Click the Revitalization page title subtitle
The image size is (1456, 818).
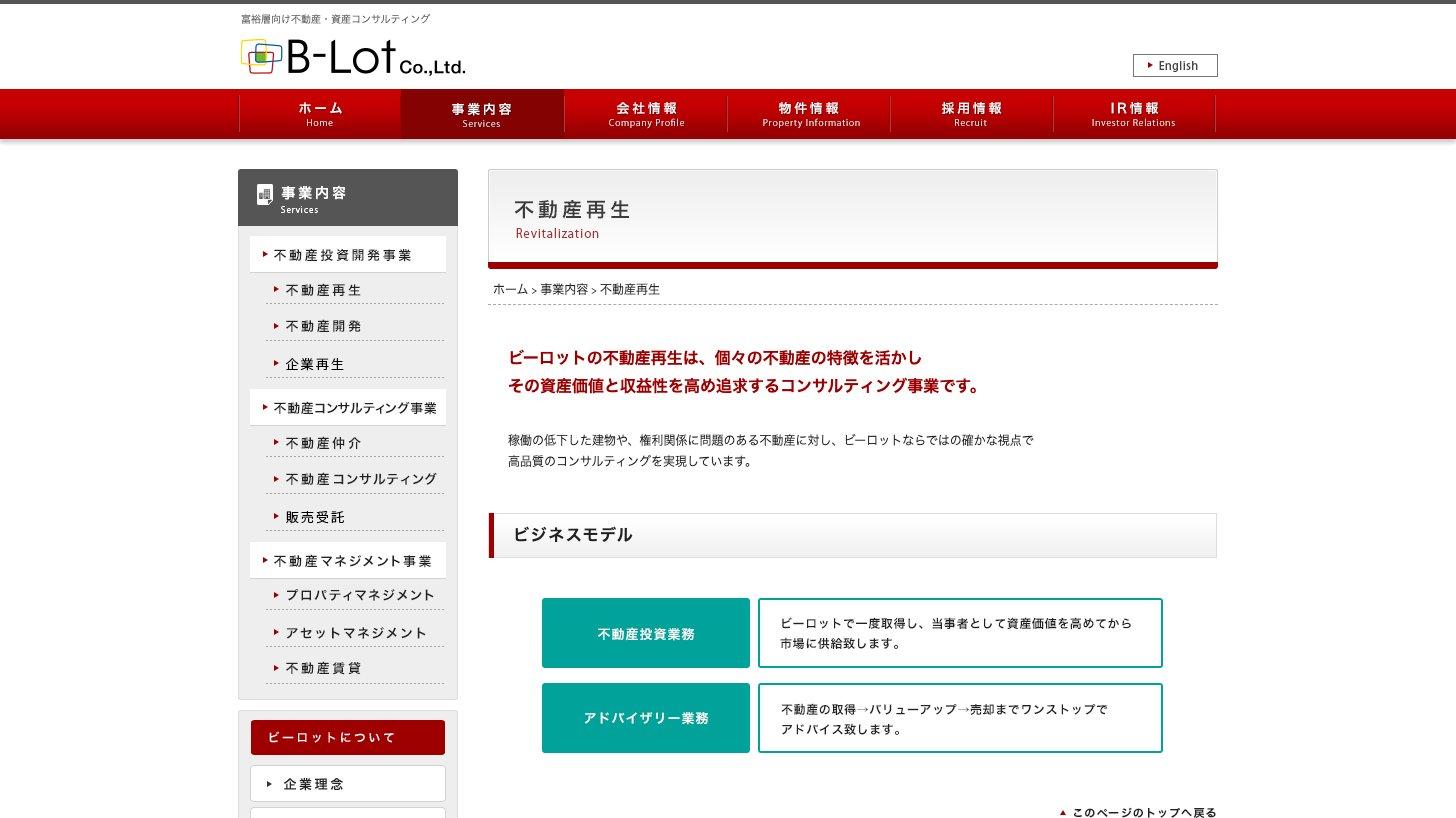click(557, 234)
